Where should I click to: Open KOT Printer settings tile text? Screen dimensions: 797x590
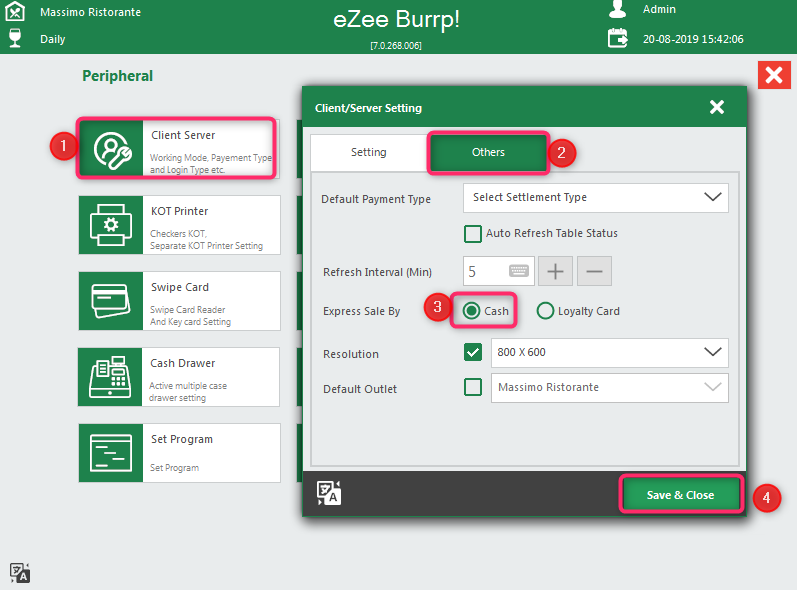click(x=211, y=225)
